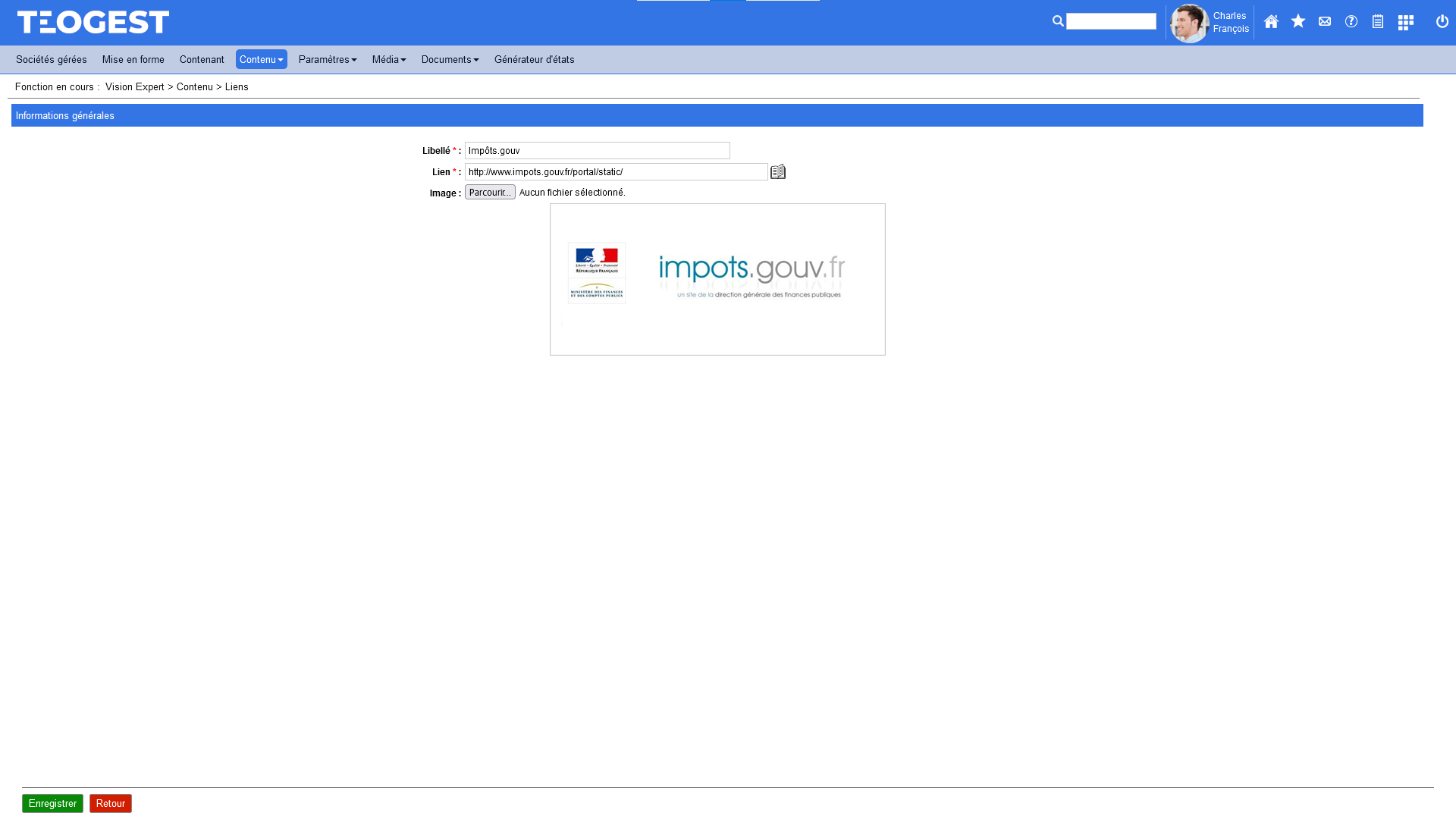The height and width of the screenshot is (819, 1456).
Task: Expand the Contenu dropdown menu
Action: [x=261, y=59]
